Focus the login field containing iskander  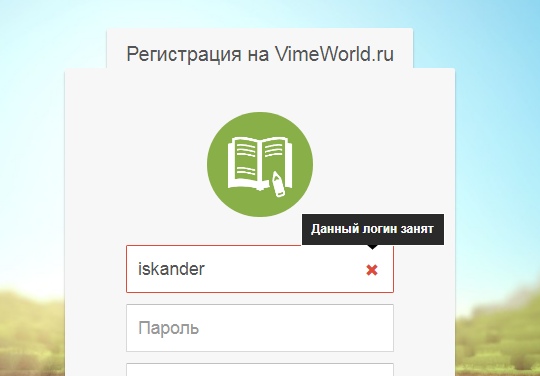click(x=260, y=269)
